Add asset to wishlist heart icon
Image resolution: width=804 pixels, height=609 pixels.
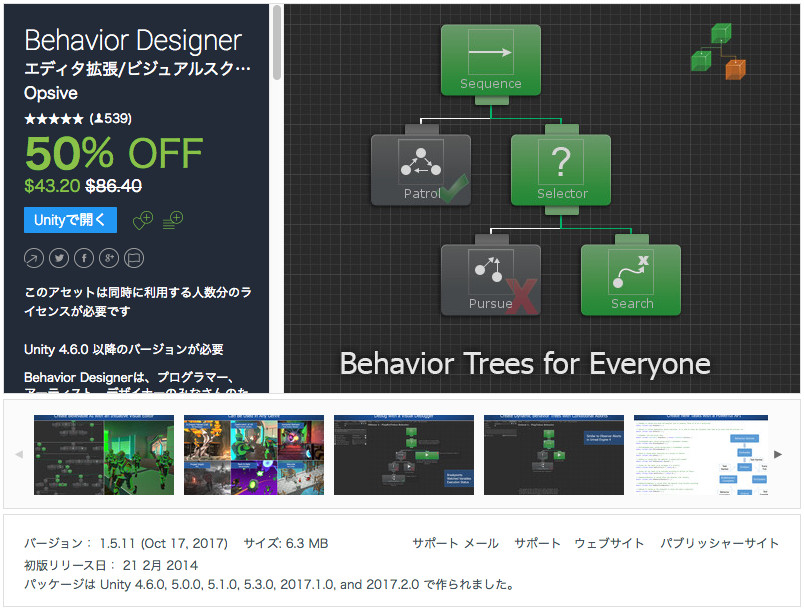(143, 220)
